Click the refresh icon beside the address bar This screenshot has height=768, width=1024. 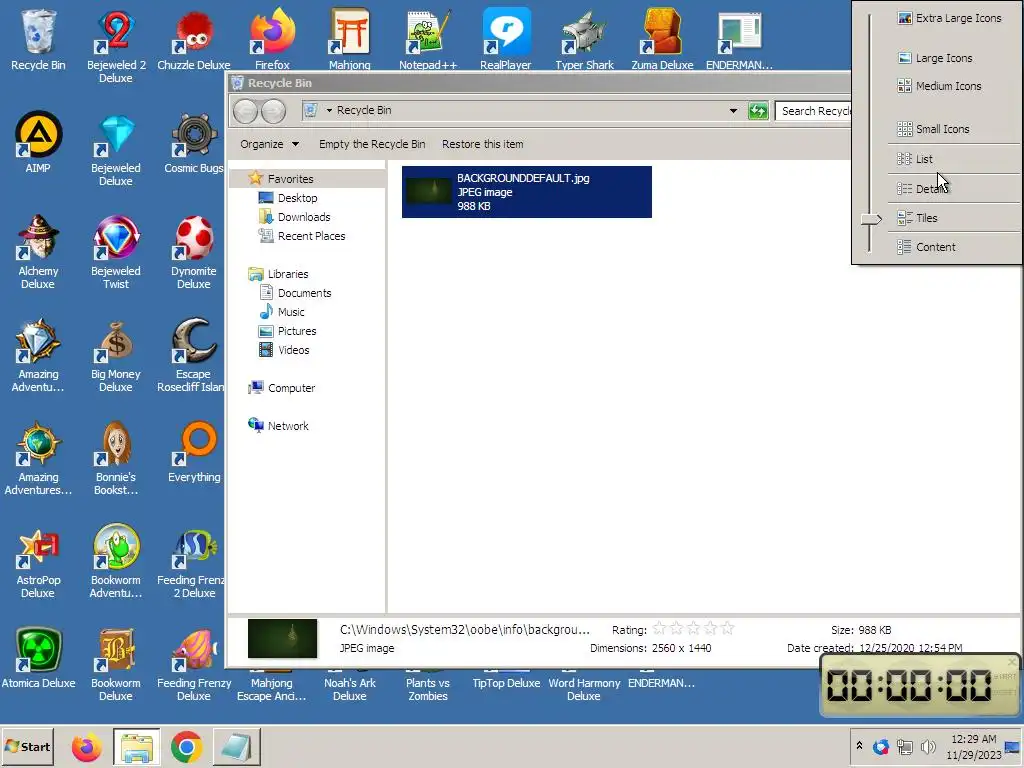[758, 111]
